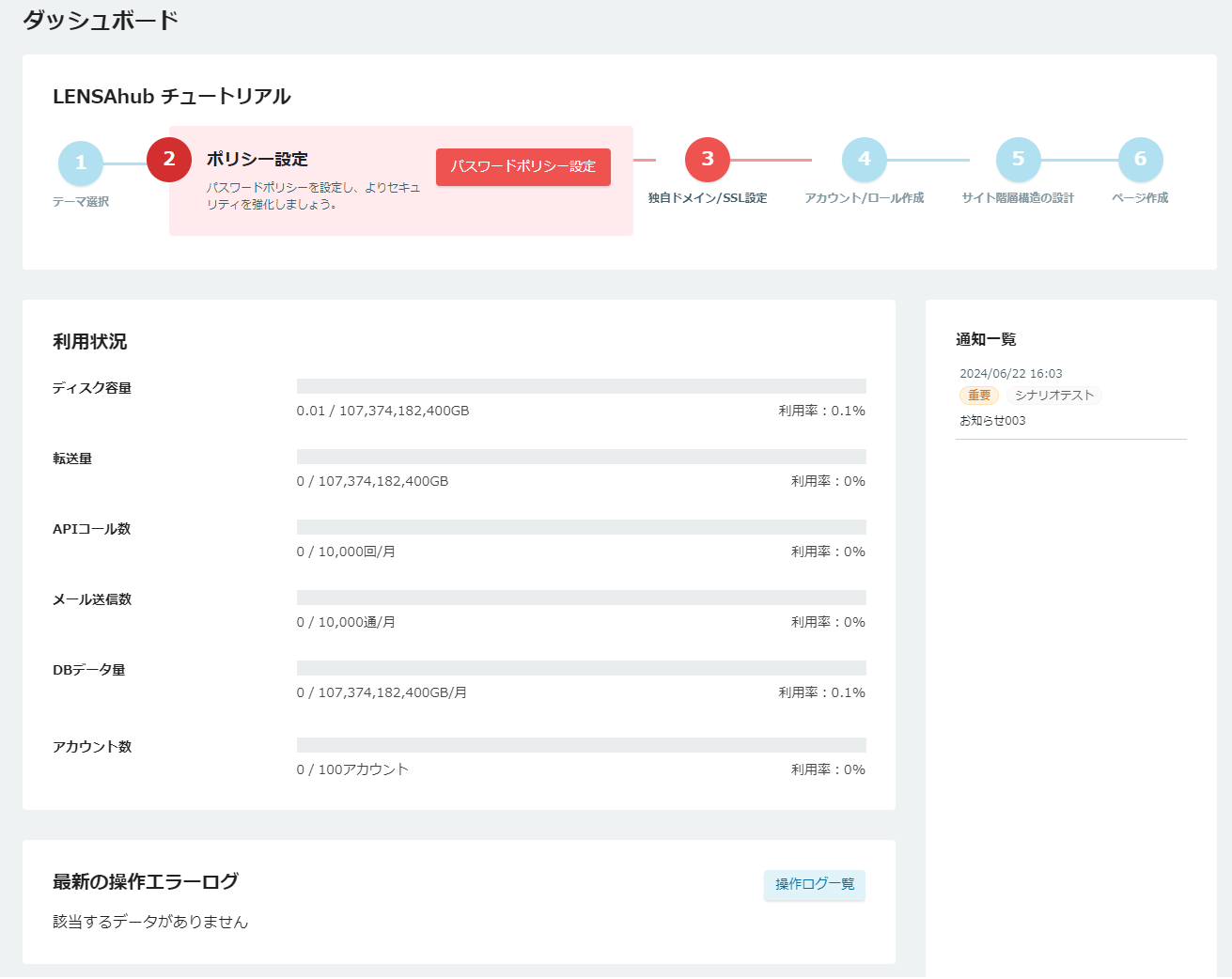Select tutorial step 3 circle
Screen dimensions: 1232x979
tap(708, 160)
